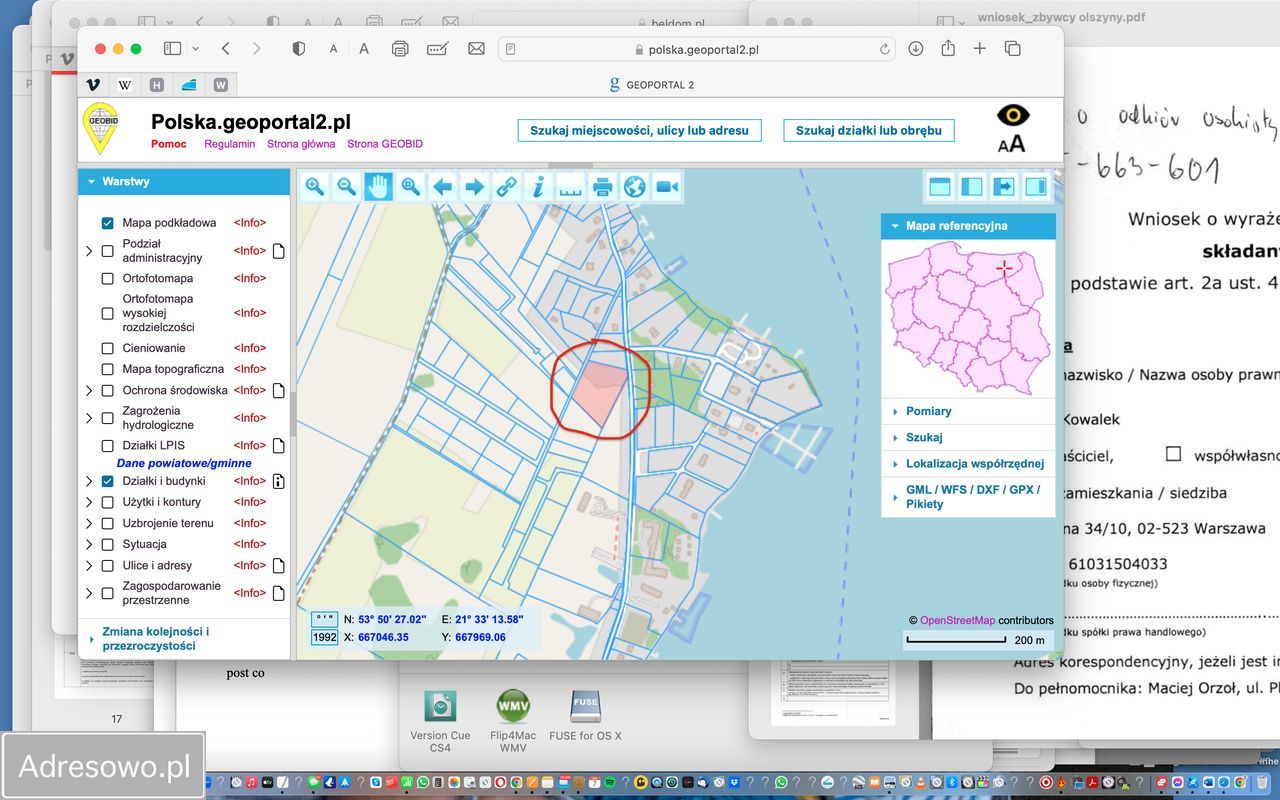This screenshot has width=1280, height=800.
Task: Open the Regulamin link
Action: 229,144
